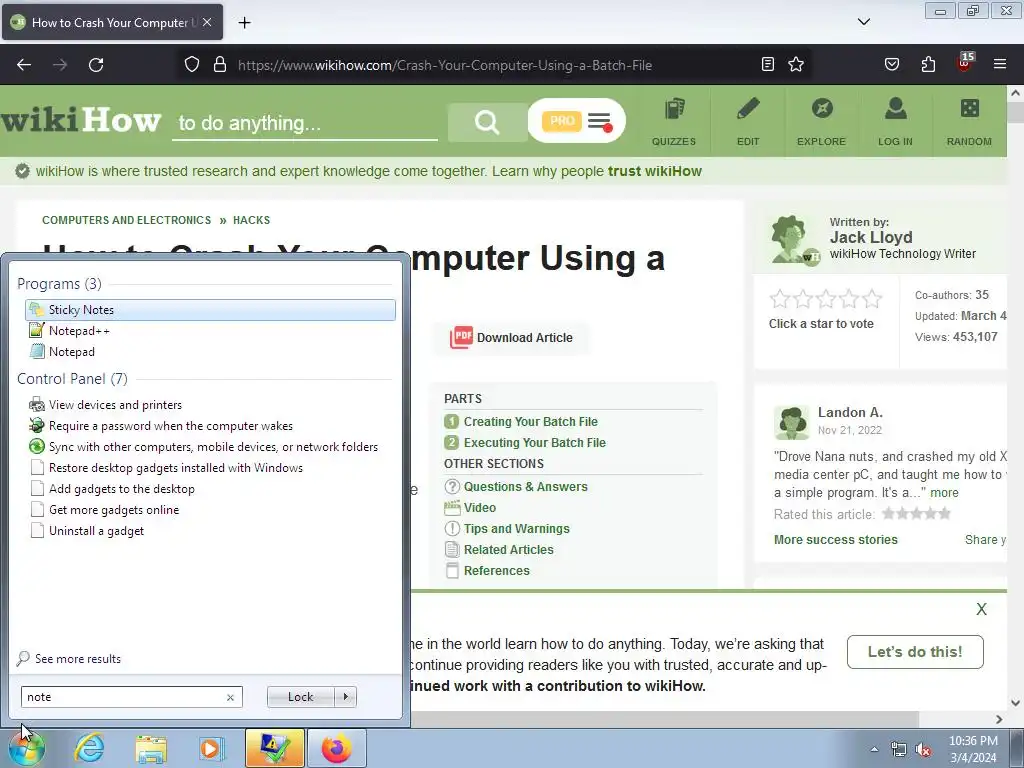Open the Computers and Electronics breadcrumb

click(x=127, y=220)
